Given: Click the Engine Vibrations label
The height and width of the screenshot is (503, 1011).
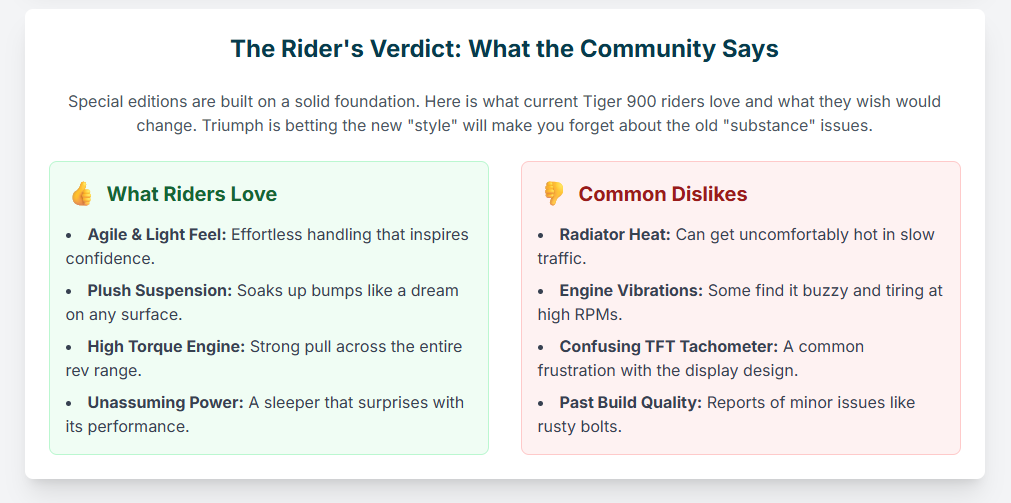Looking at the screenshot, I should [x=631, y=291].
